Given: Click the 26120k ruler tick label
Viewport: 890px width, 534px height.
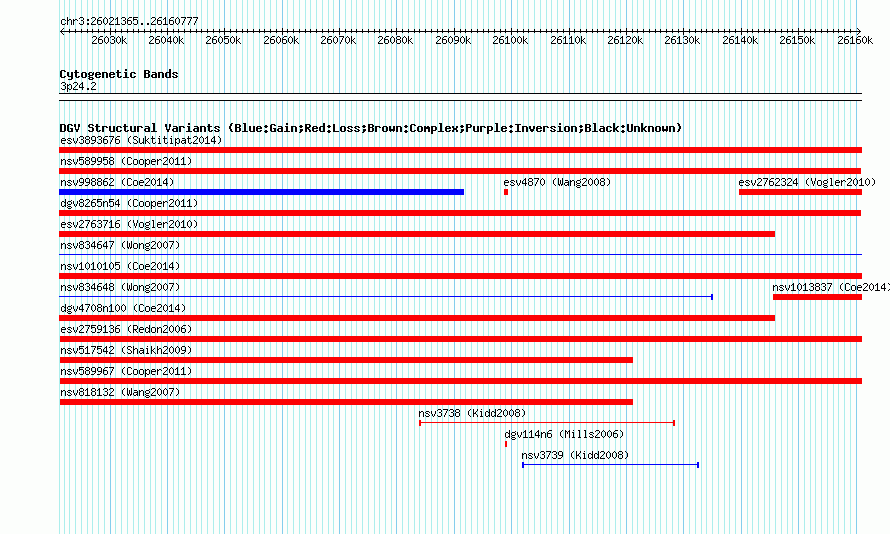Looking at the screenshot, I should (625, 40).
